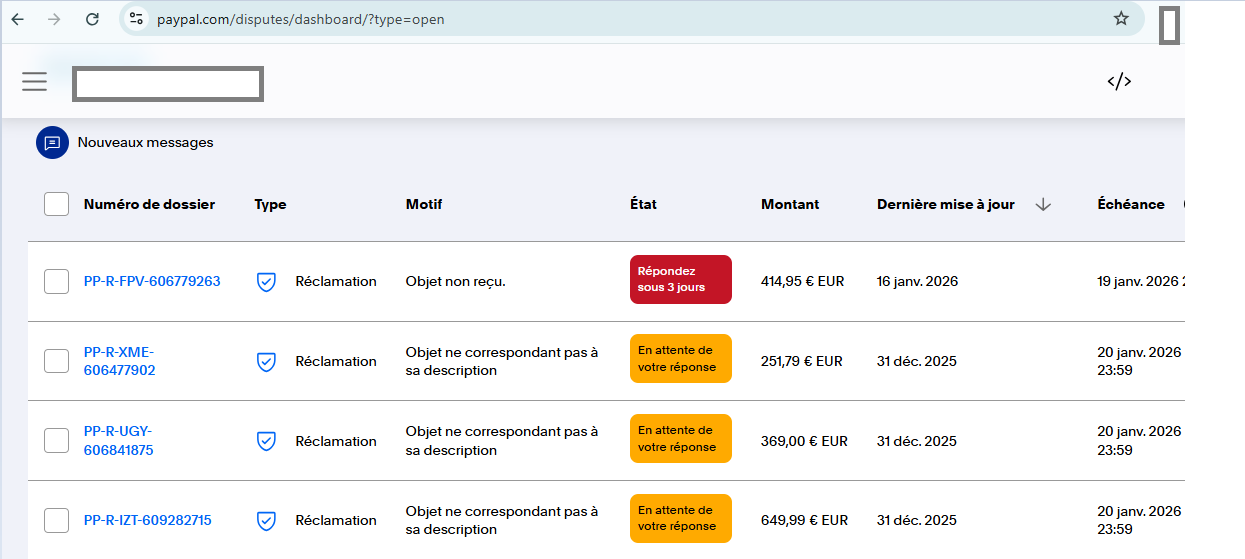Toggle the select-all checkbox in table header
Viewport: 1245px width, 559px height.
tap(57, 204)
